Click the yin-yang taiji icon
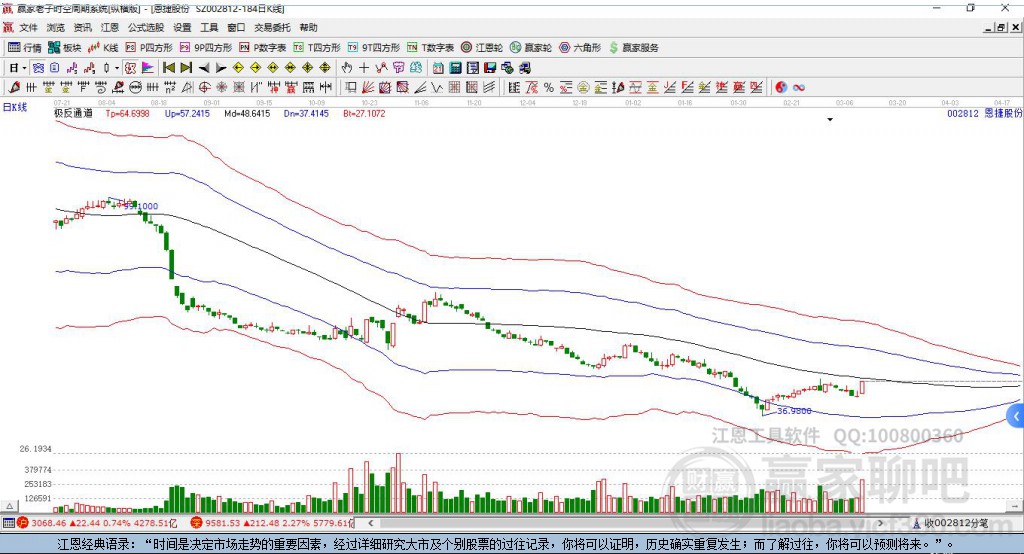This screenshot has width=1024, height=554. click(782, 87)
